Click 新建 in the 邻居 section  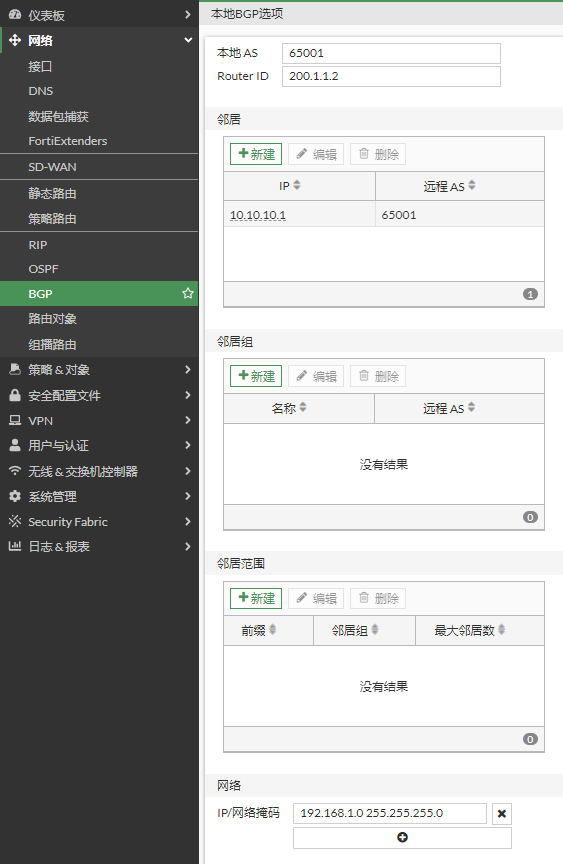coord(256,154)
